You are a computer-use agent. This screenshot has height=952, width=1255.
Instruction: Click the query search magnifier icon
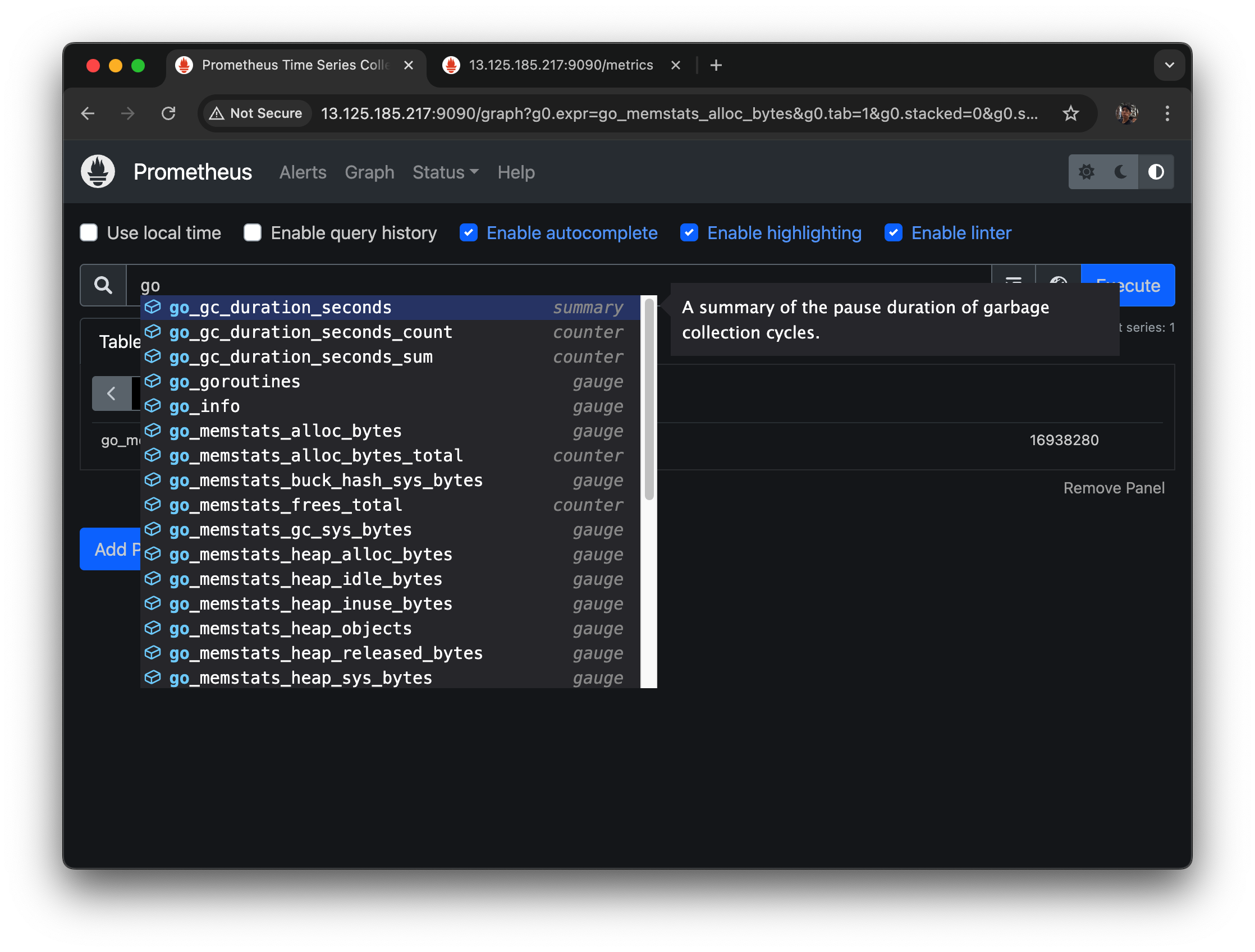pyautogui.click(x=103, y=285)
